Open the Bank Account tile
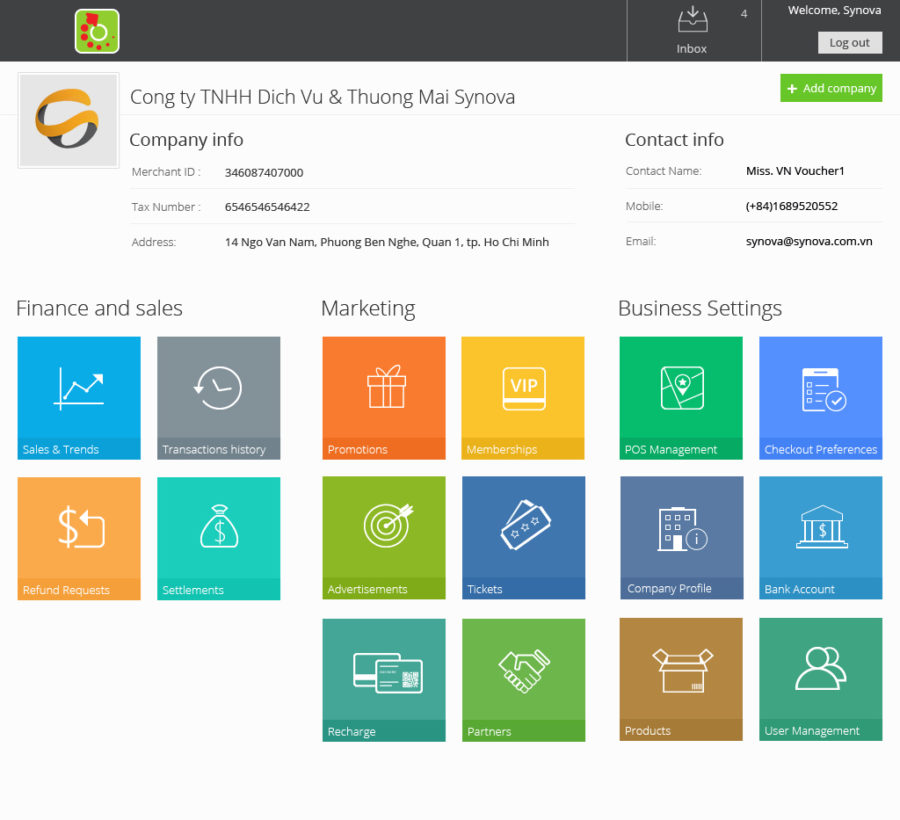This screenshot has width=900, height=820. (820, 537)
